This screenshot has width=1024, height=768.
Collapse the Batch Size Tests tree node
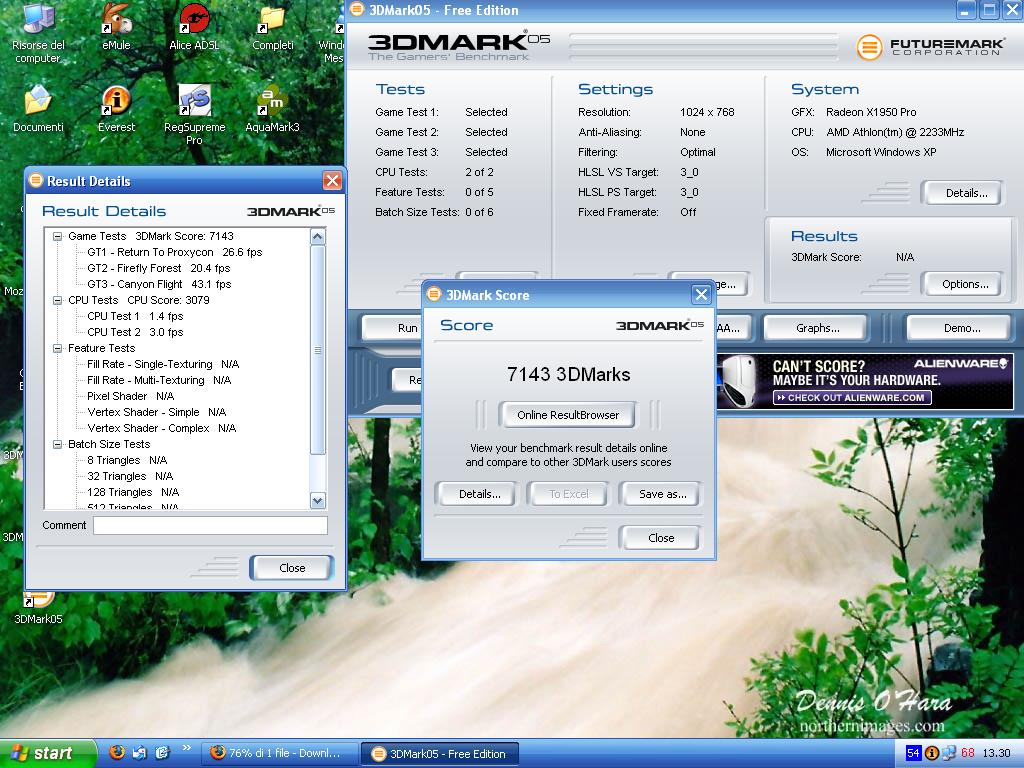(x=57, y=444)
